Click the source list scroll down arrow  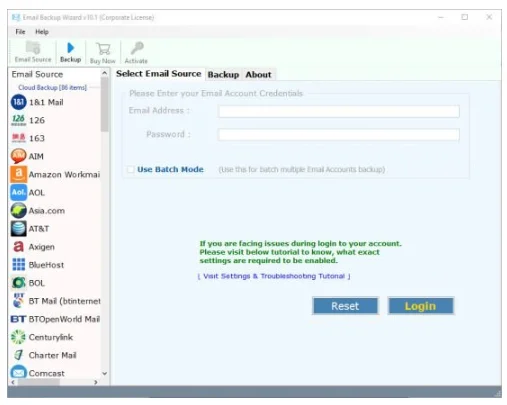pos(105,373)
